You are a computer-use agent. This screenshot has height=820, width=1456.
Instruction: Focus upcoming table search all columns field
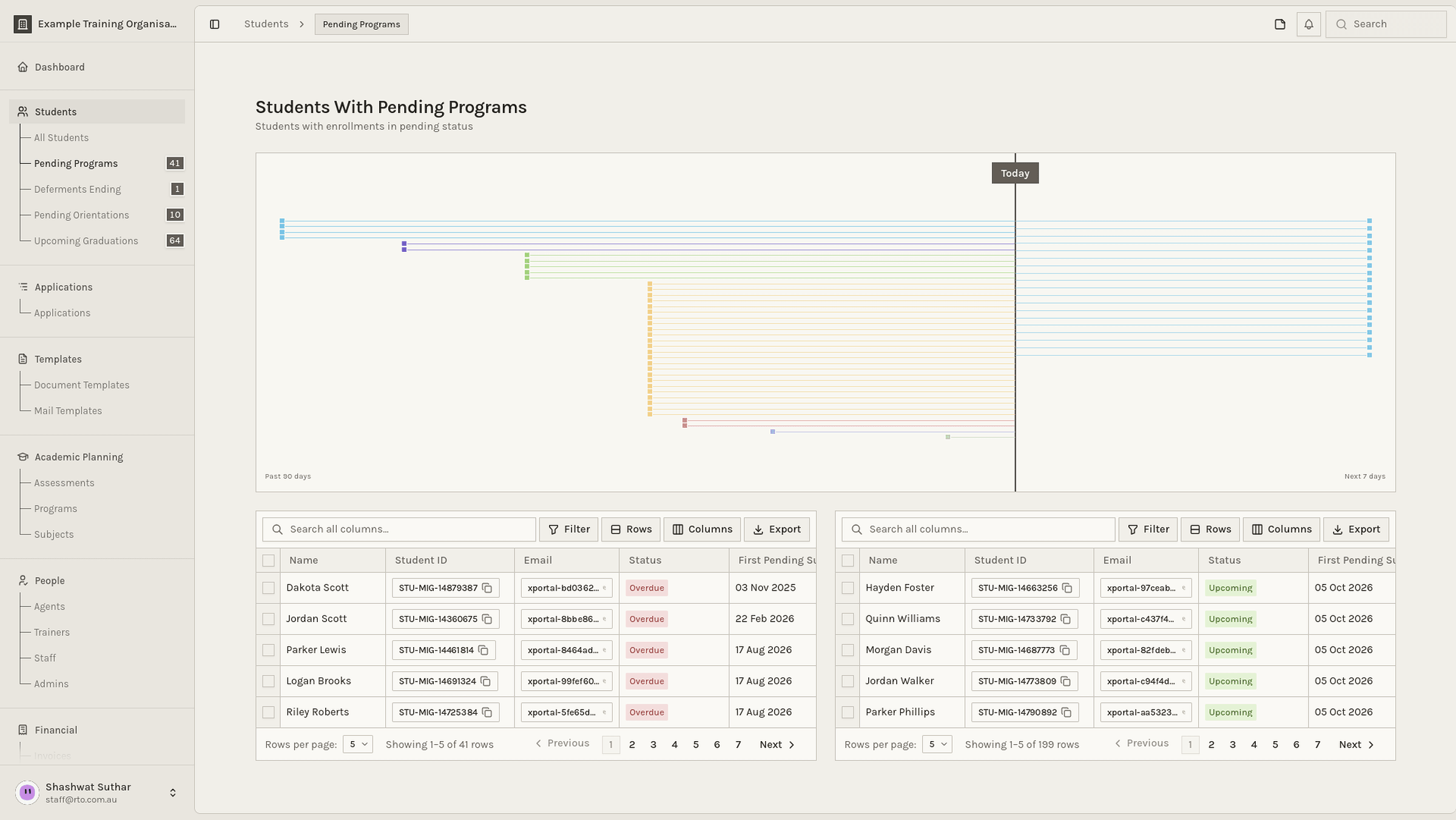pos(978,529)
